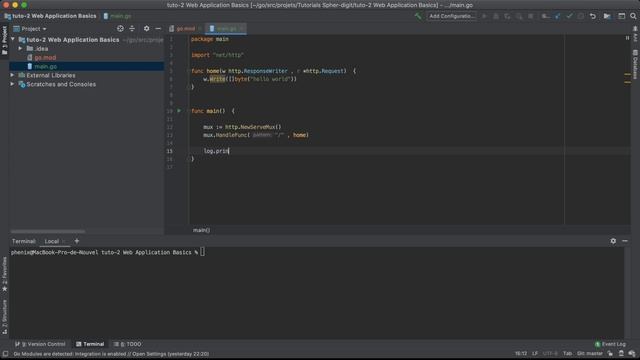Click Go Modules detected status message
Viewport: 640px width, 360px height.
[x=111, y=354]
